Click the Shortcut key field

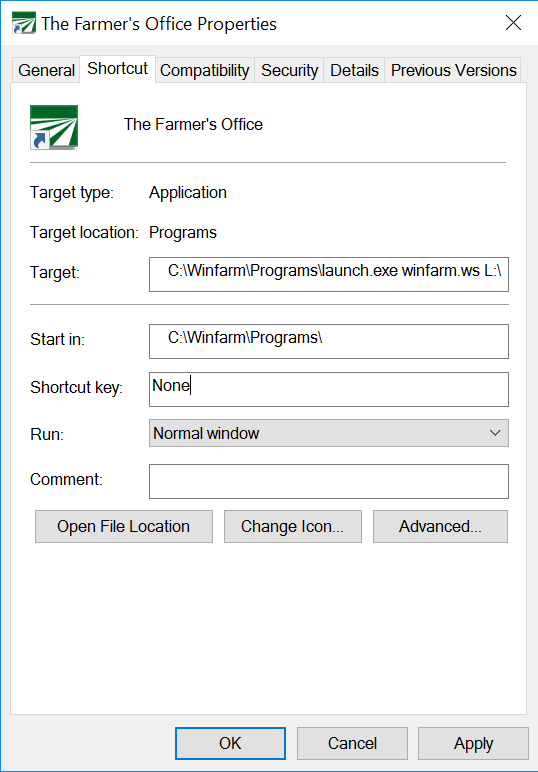click(329, 389)
